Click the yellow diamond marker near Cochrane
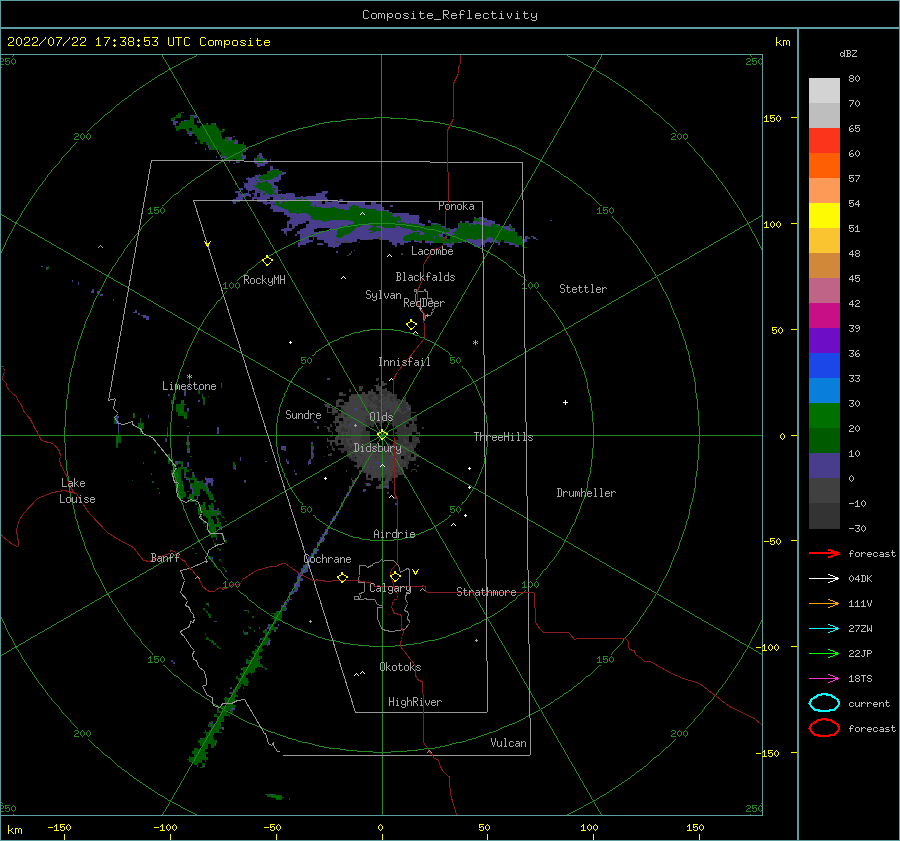Viewport: 900px width, 841px height. [x=343, y=577]
